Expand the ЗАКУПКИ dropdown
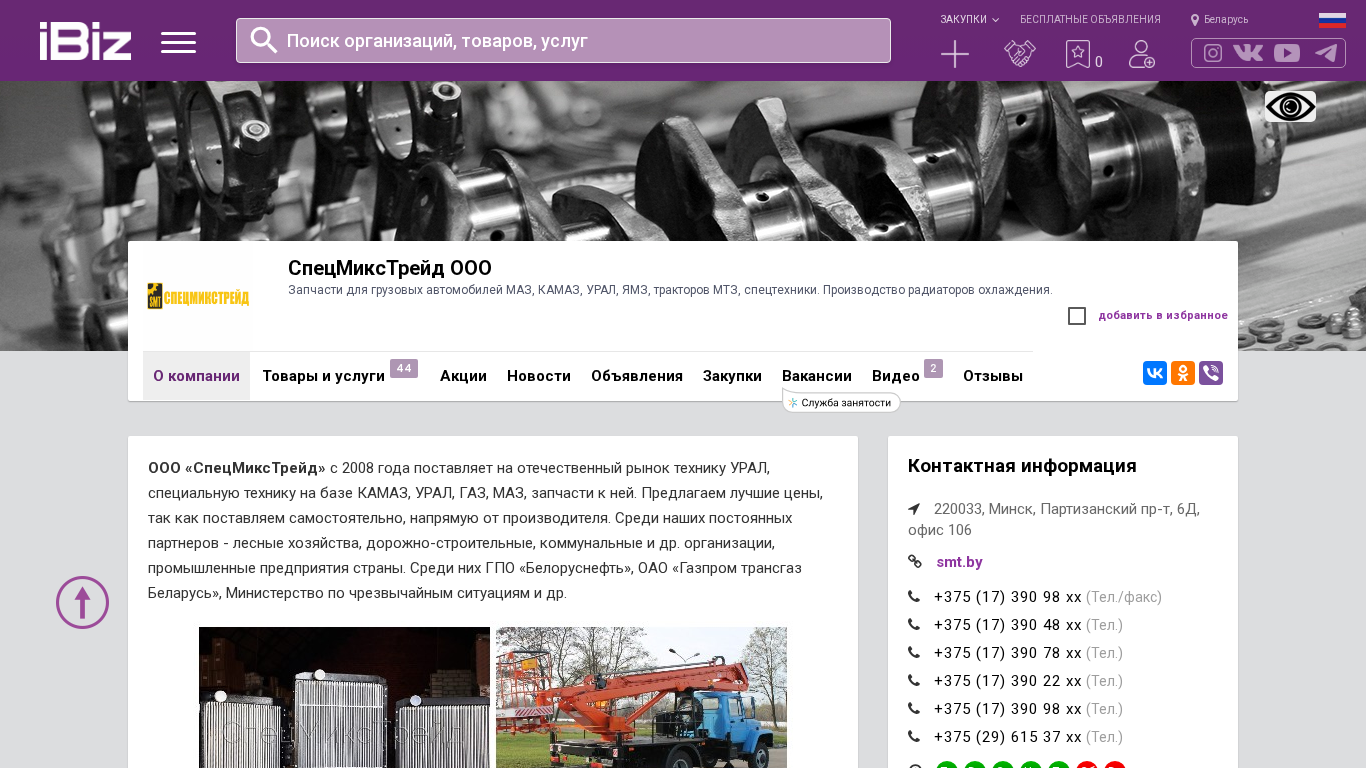This screenshot has height=768, width=1366. [x=969, y=20]
